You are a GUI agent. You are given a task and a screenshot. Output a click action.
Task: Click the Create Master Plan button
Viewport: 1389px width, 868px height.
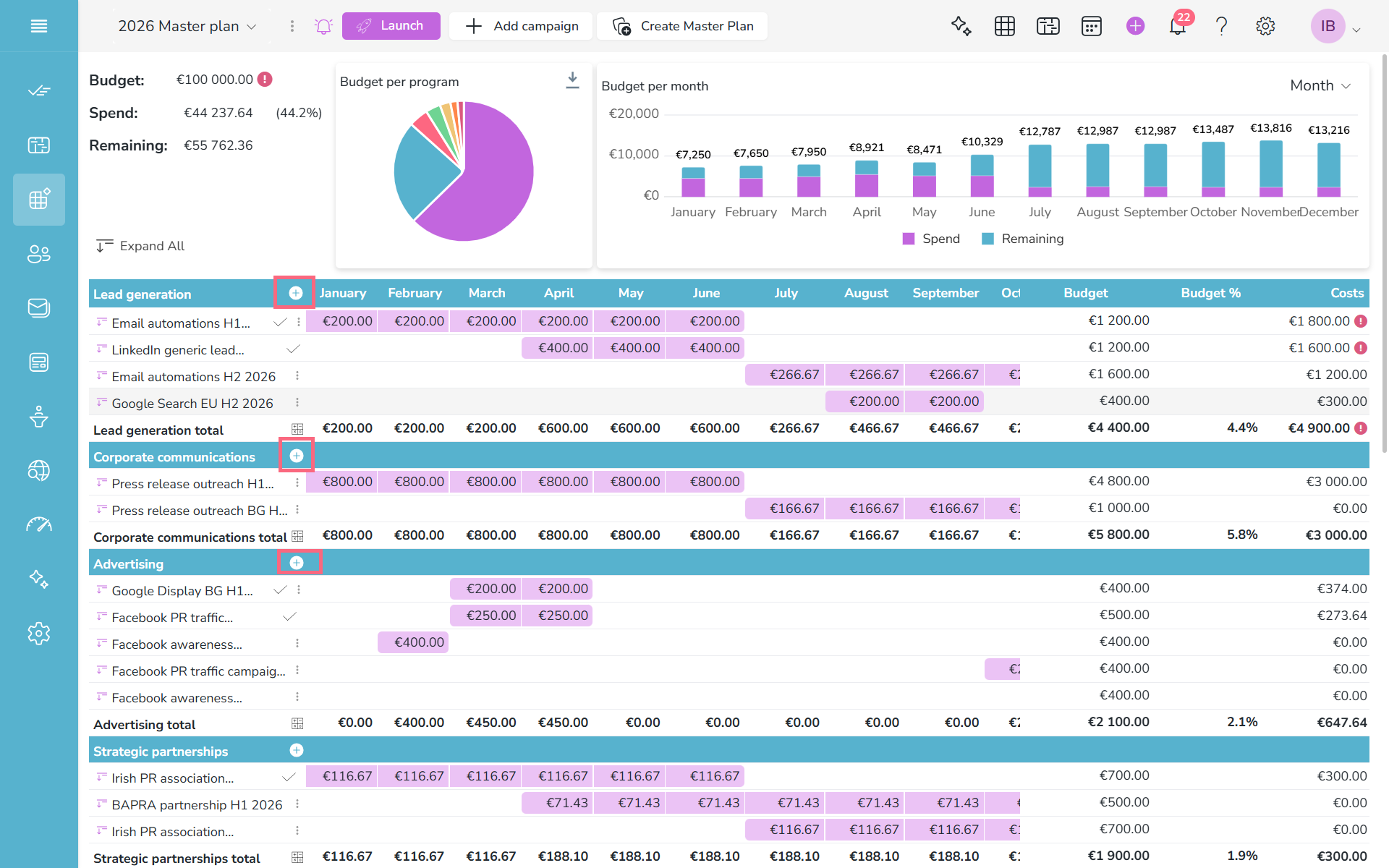click(x=682, y=26)
